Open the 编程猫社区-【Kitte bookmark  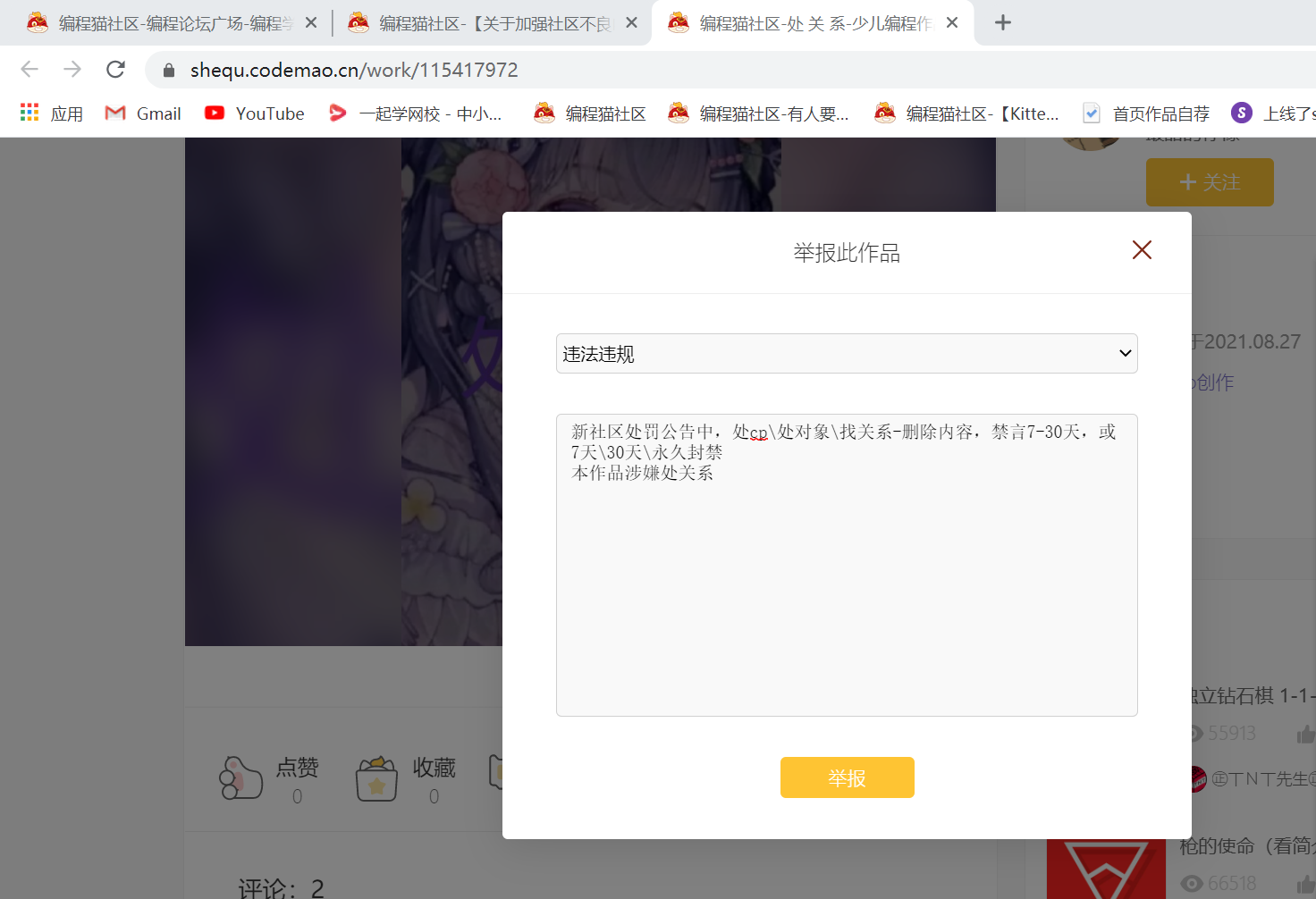pyautogui.click(x=966, y=113)
